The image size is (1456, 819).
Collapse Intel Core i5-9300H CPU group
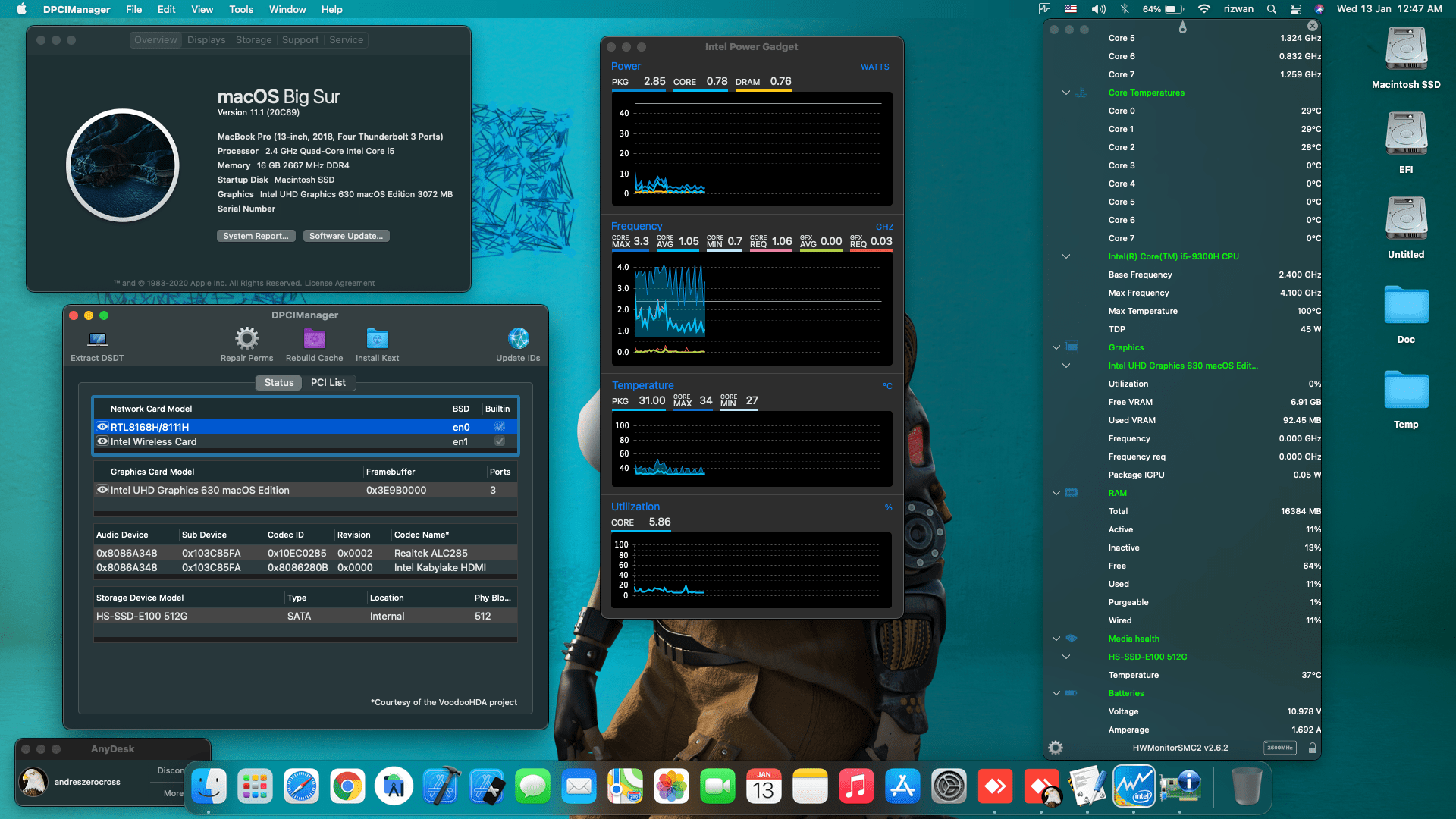click(1065, 256)
